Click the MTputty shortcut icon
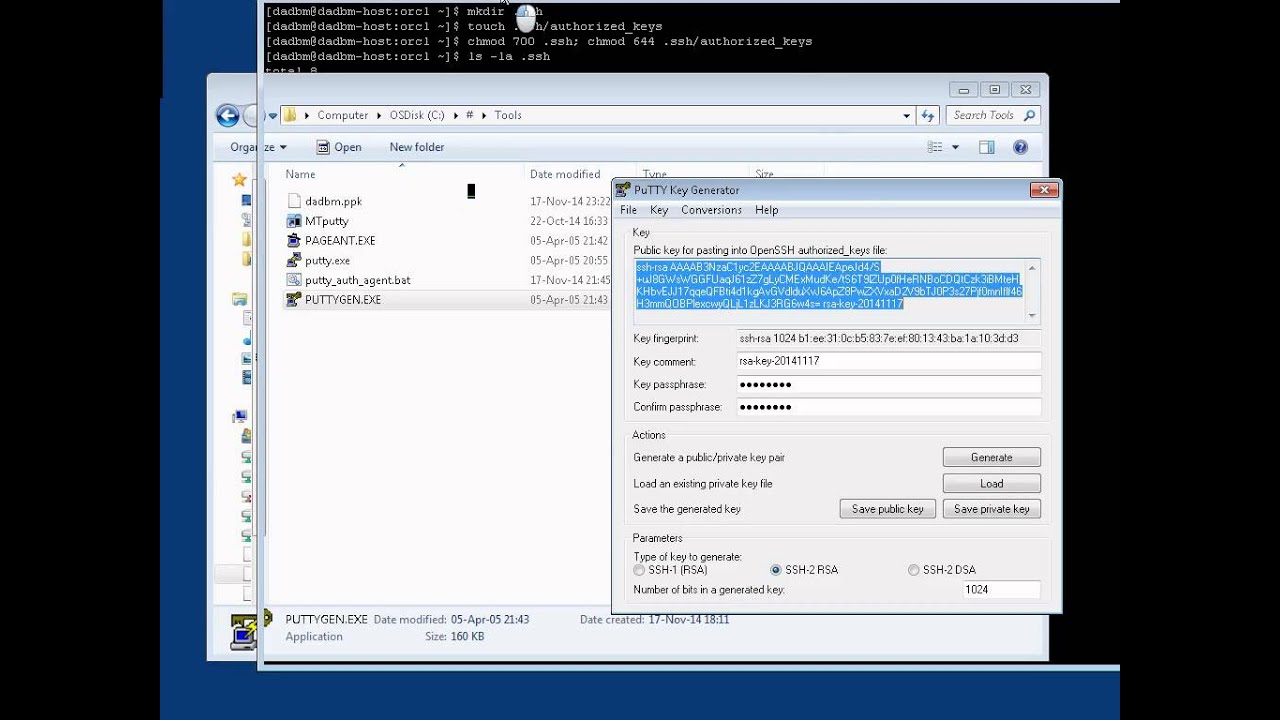Viewport: 1280px width, 720px height. pyautogui.click(x=293, y=221)
